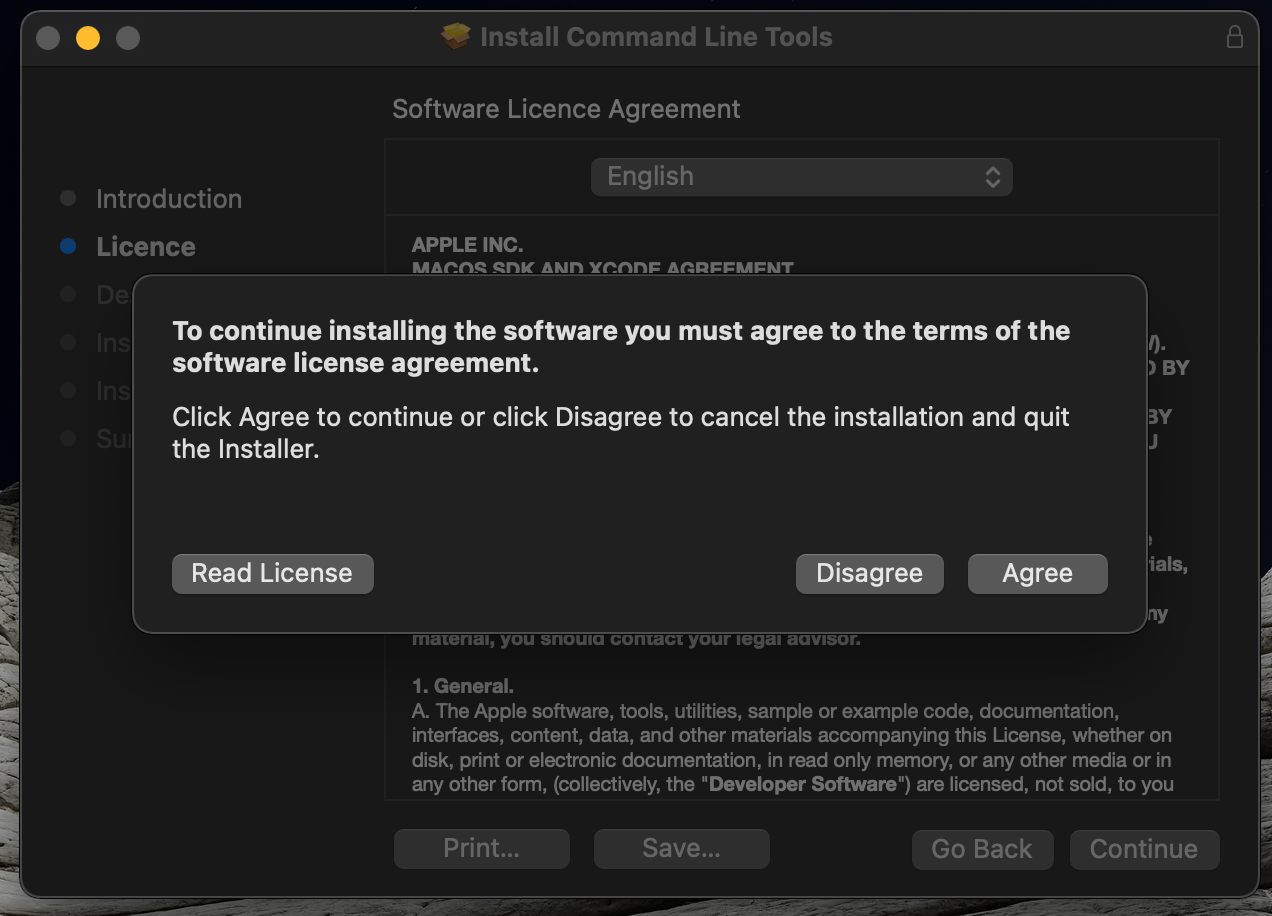The image size is (1272, 916).
Task: Click 'APPLE INC.' text in the license
Action: point(467,245)
